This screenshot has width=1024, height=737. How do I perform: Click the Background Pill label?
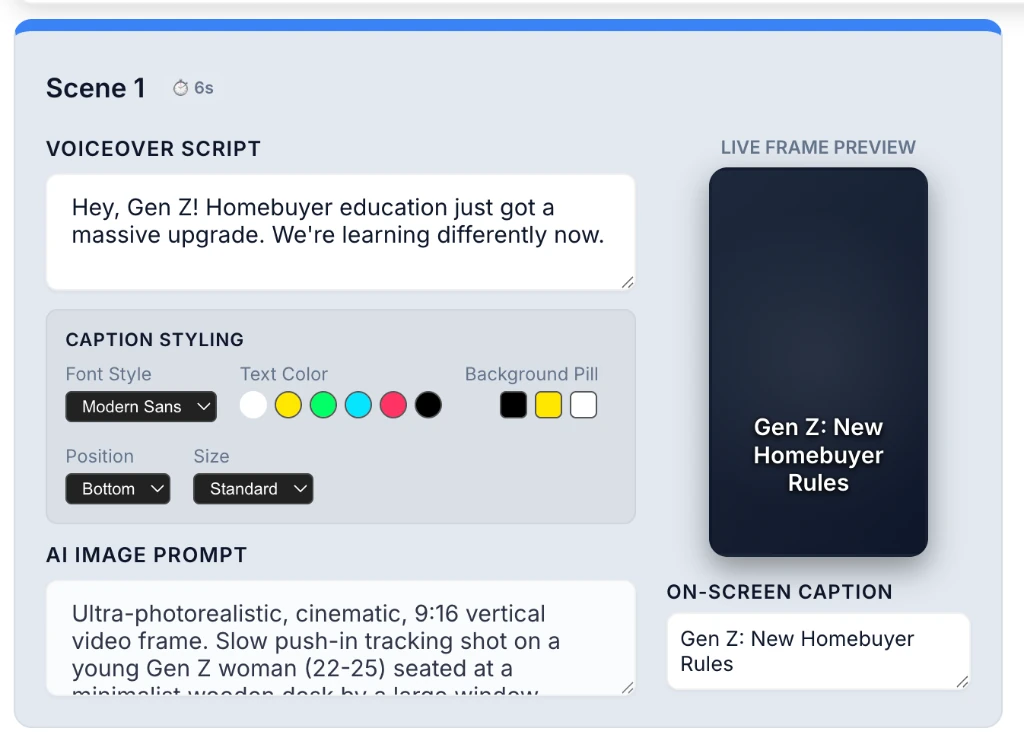[532, 374]
